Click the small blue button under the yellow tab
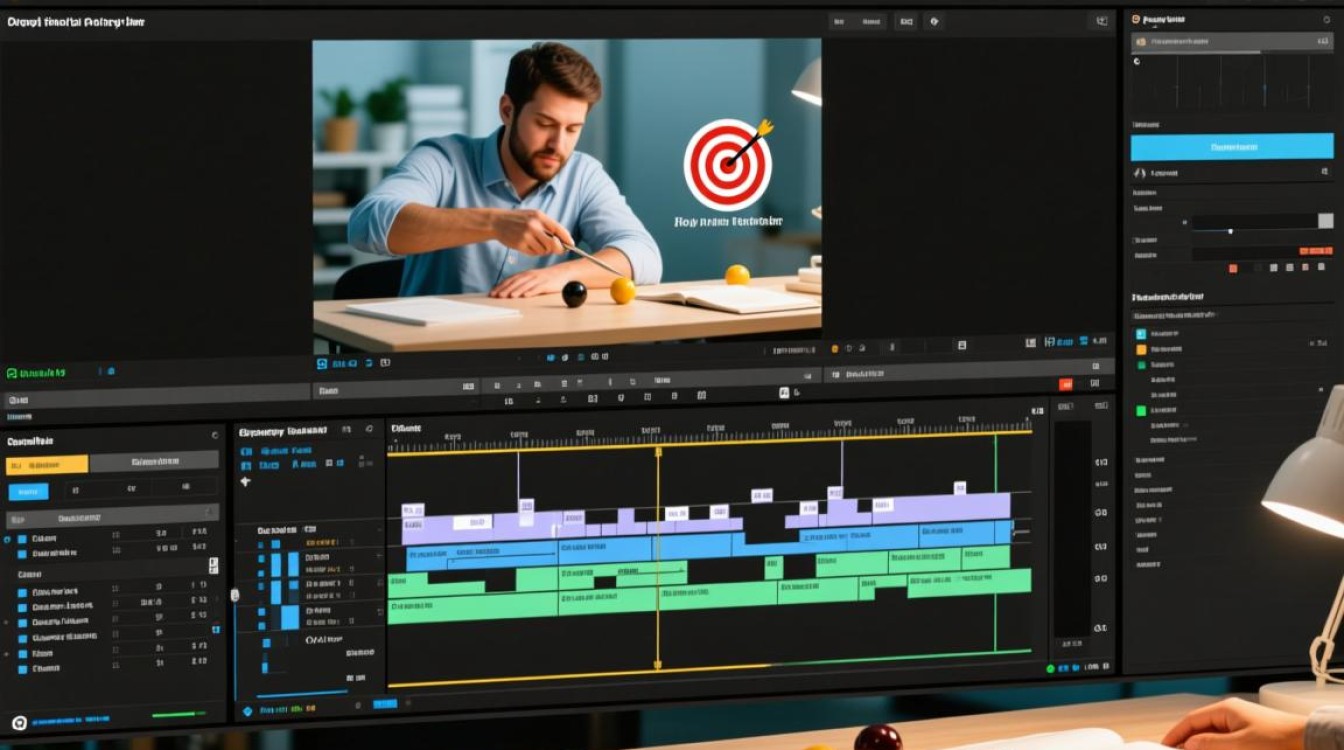This screenshot has height=750, width=1344. [x=28, y=491]
